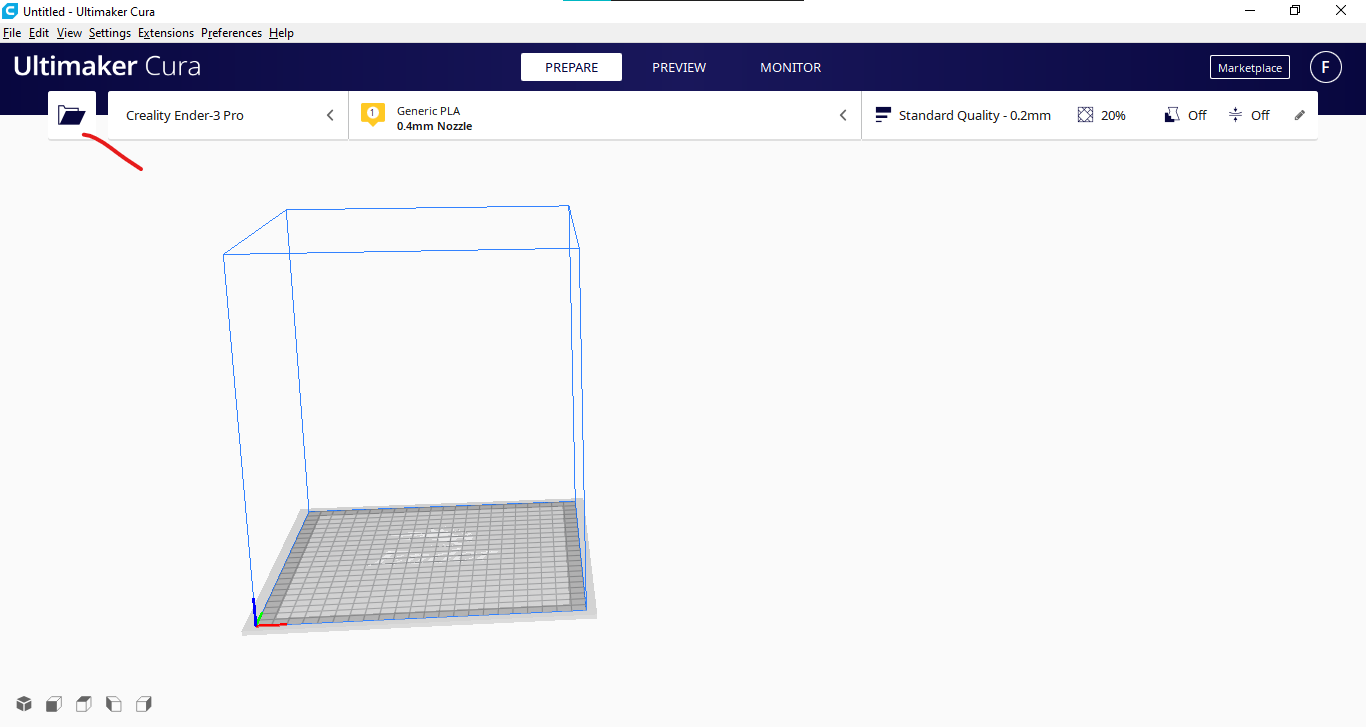Open the Extensions menu
The width and height of the screenshot is (1366, 727).
166,33
